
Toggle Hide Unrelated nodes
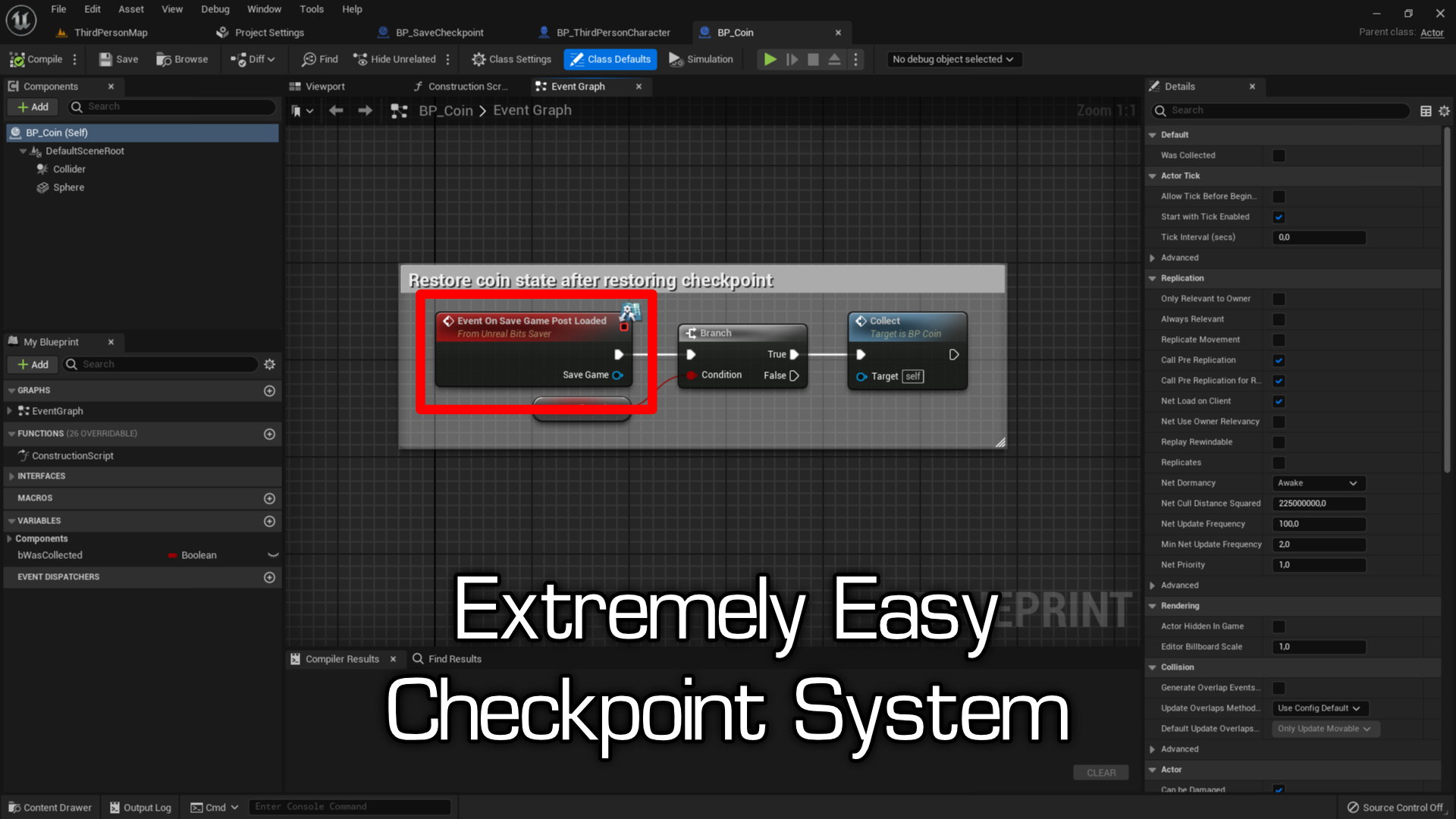tap(394, 59)
